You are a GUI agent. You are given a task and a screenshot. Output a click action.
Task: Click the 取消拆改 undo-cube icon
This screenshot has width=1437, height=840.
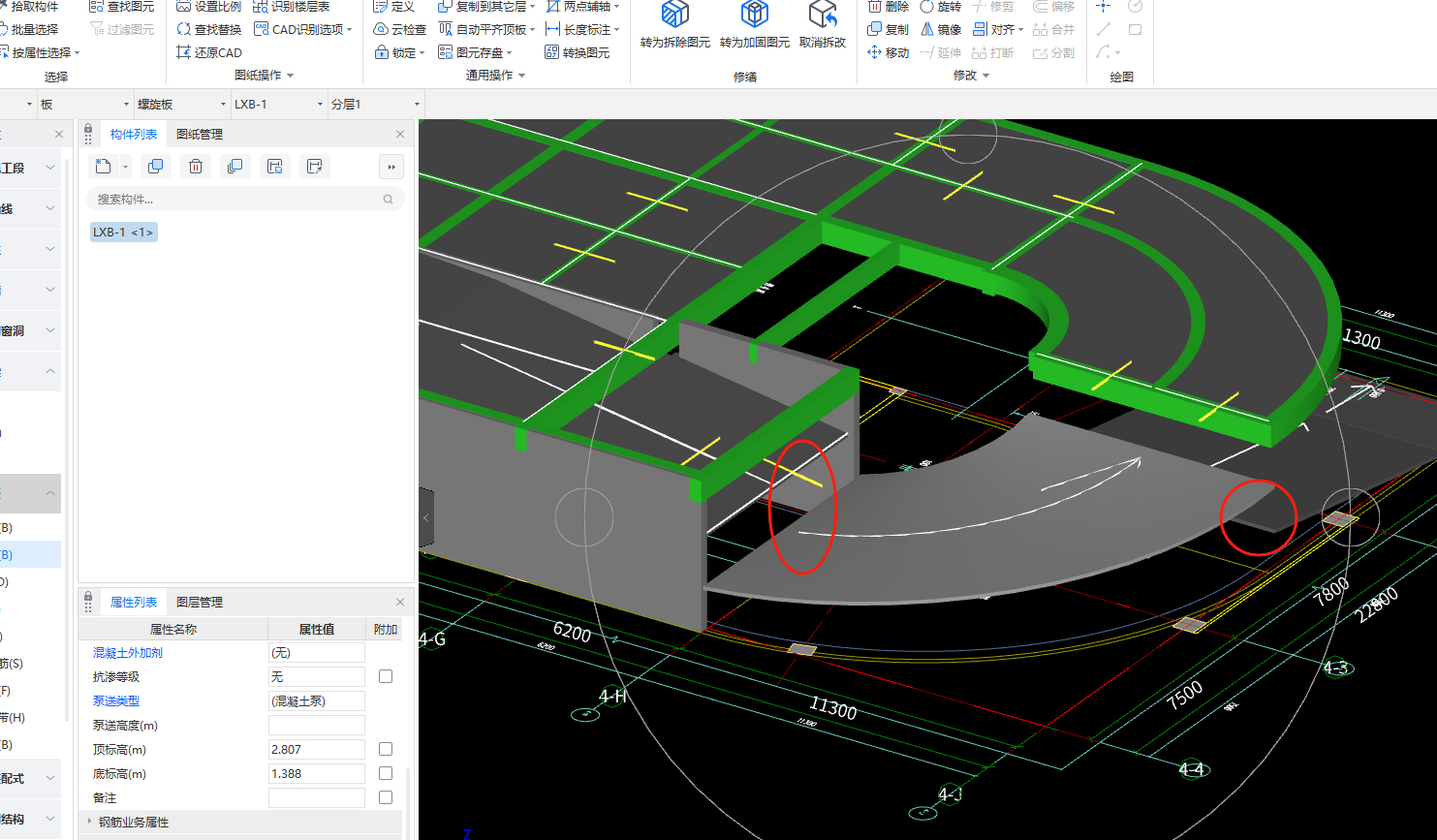click(x=822, y=15)
